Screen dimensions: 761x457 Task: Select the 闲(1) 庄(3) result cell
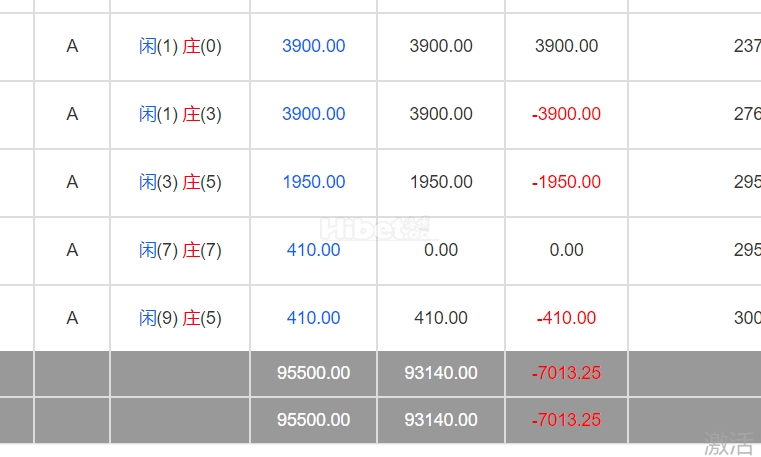(180, 114)
